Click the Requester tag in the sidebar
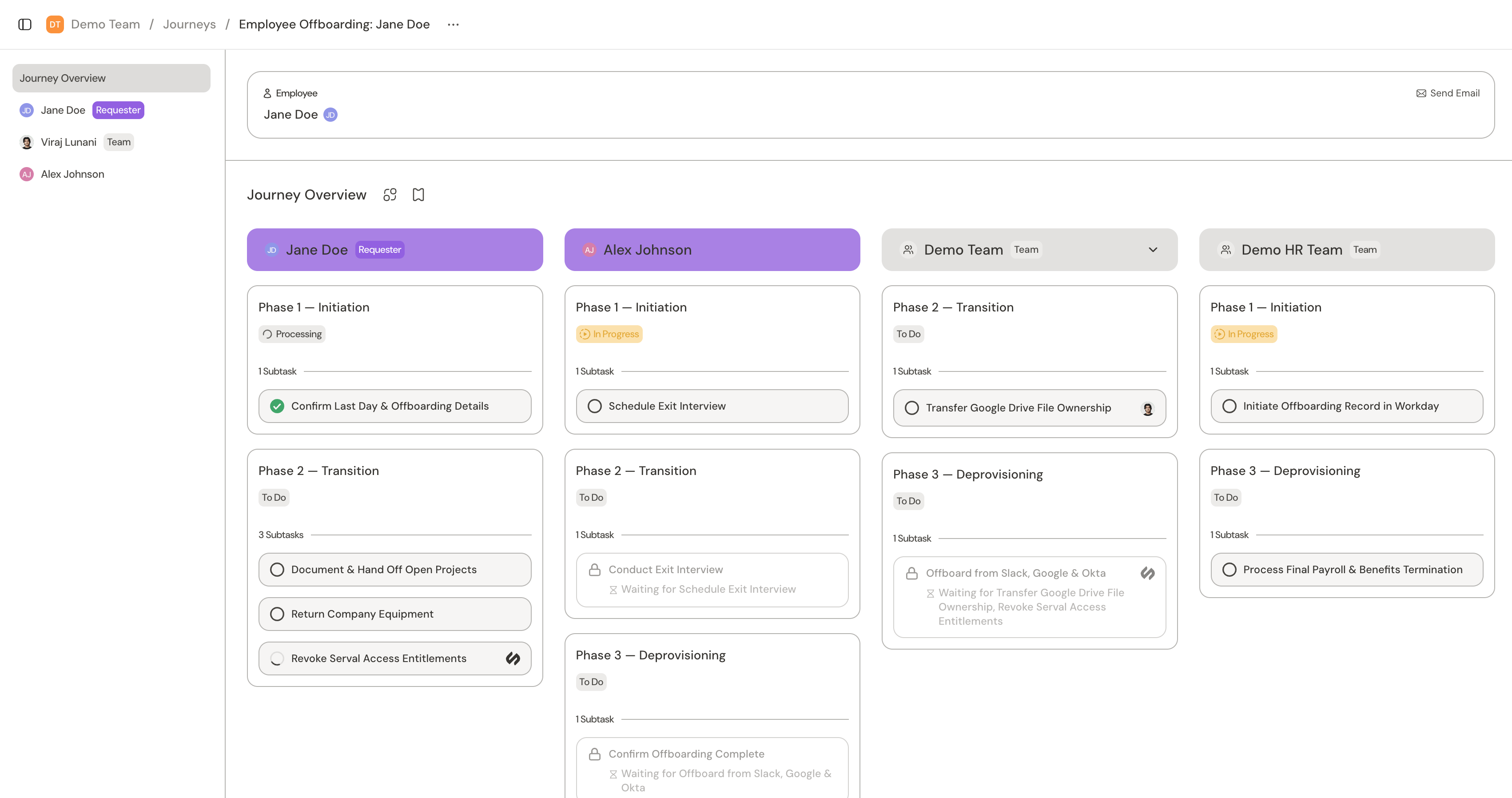Image resolution: width=1512 pixels, height=798 pixels. point(118,110)
